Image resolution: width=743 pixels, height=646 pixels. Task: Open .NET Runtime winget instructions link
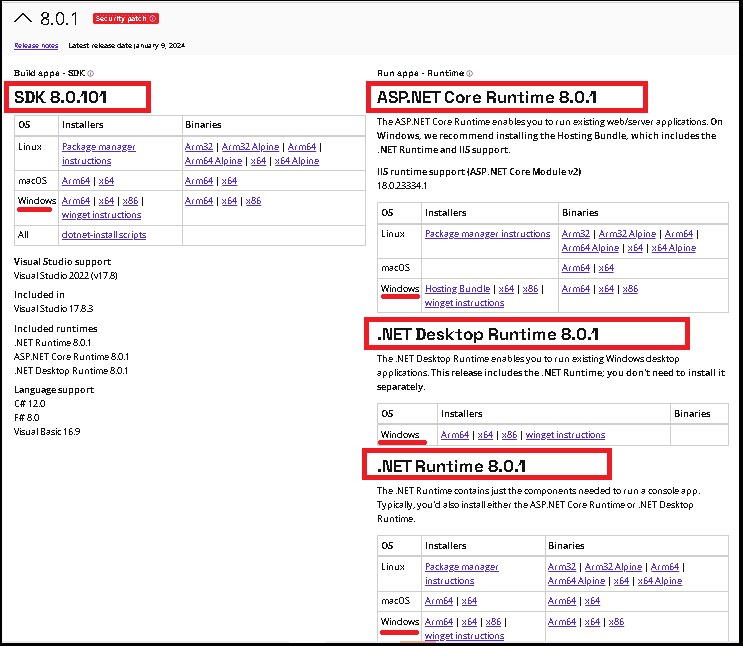(464, 636)
